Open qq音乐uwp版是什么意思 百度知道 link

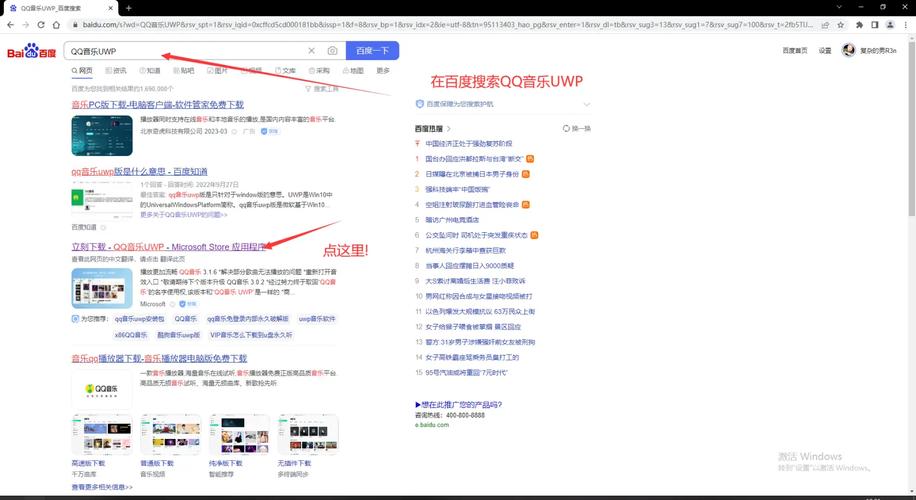tap(140, 172)
